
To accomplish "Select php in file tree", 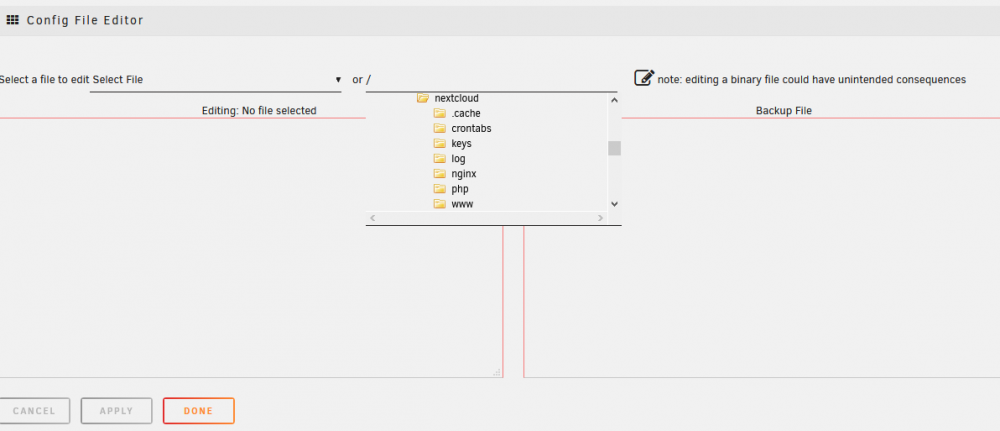I will tap(460, 189).
